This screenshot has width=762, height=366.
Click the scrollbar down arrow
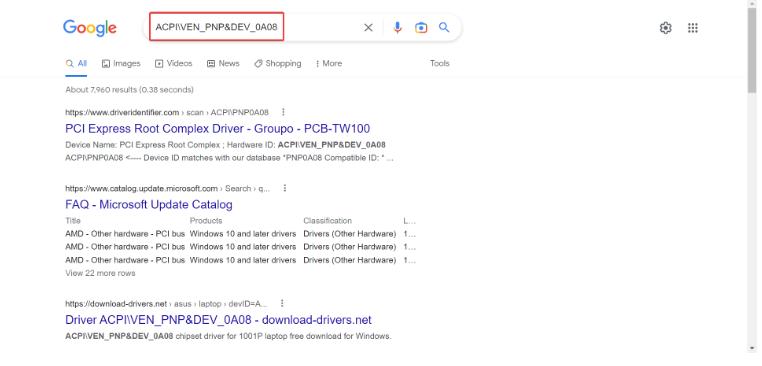[752, 349]
